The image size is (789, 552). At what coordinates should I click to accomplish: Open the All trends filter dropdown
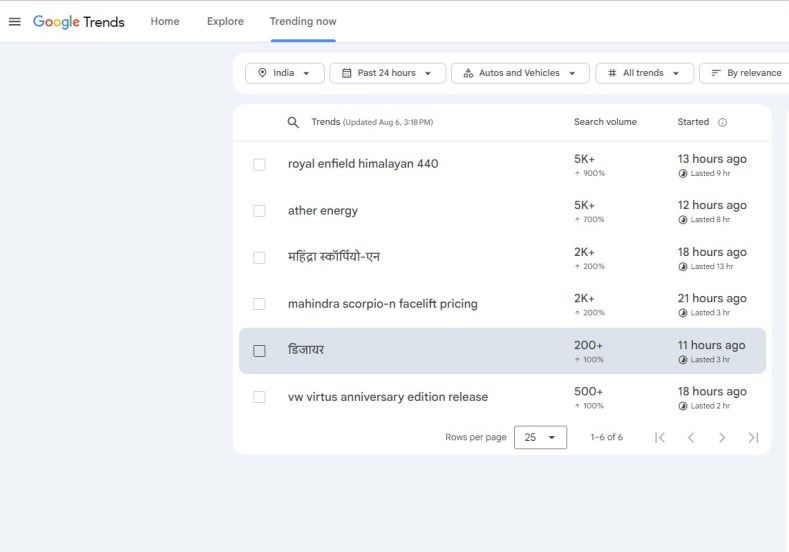(x=645, y=73)
